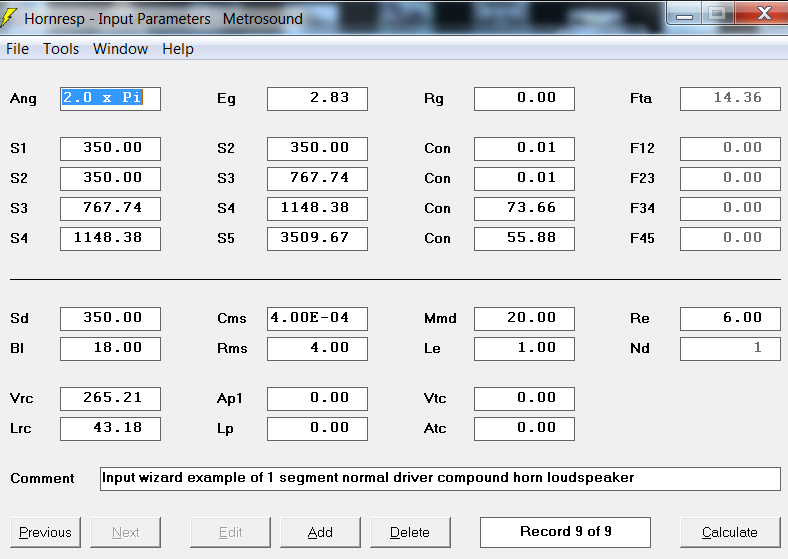Click the Con label in the F34 row
Image resolution: width=788 pixels, height=559 pixels.
pos(437,209)
